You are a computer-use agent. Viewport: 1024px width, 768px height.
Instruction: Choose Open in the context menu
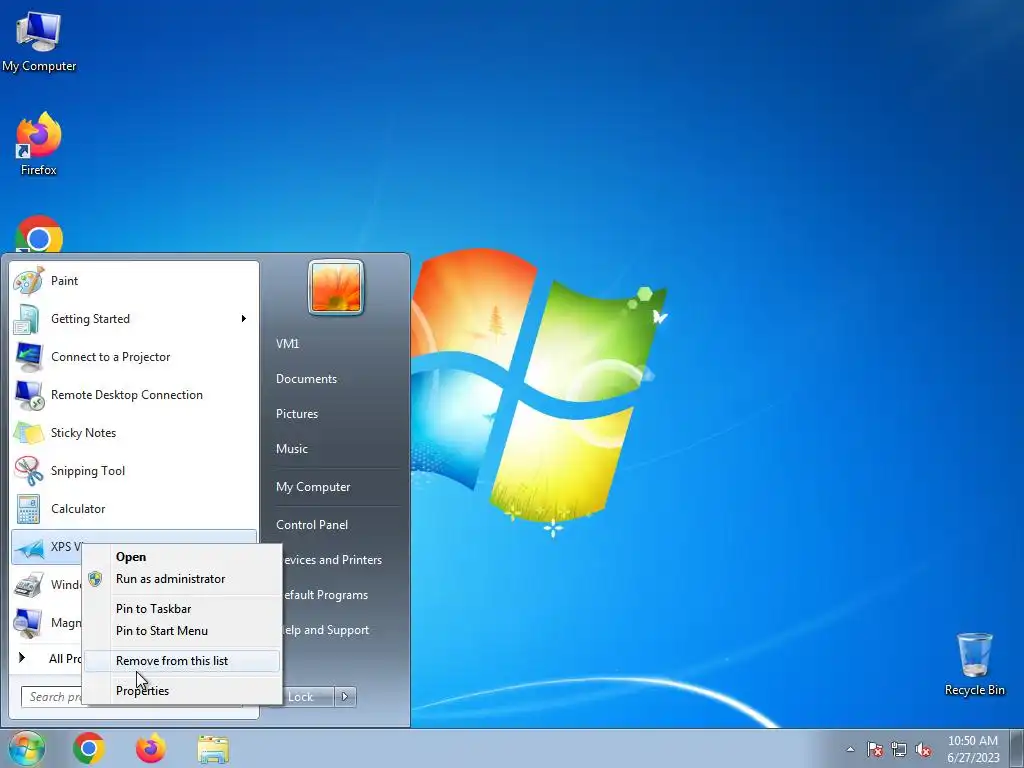[182, 557]
